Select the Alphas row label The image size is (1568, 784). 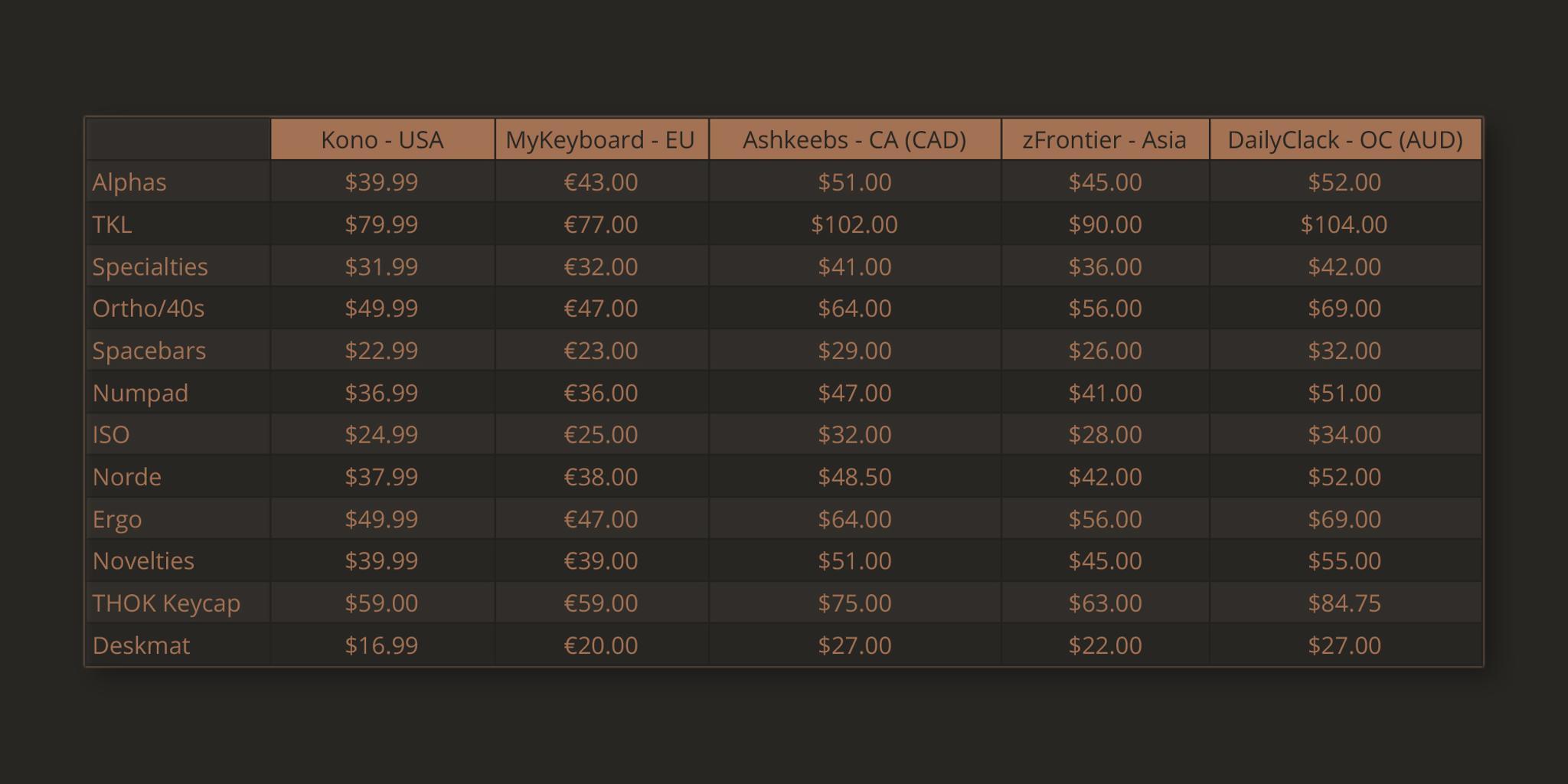(129, 182)
